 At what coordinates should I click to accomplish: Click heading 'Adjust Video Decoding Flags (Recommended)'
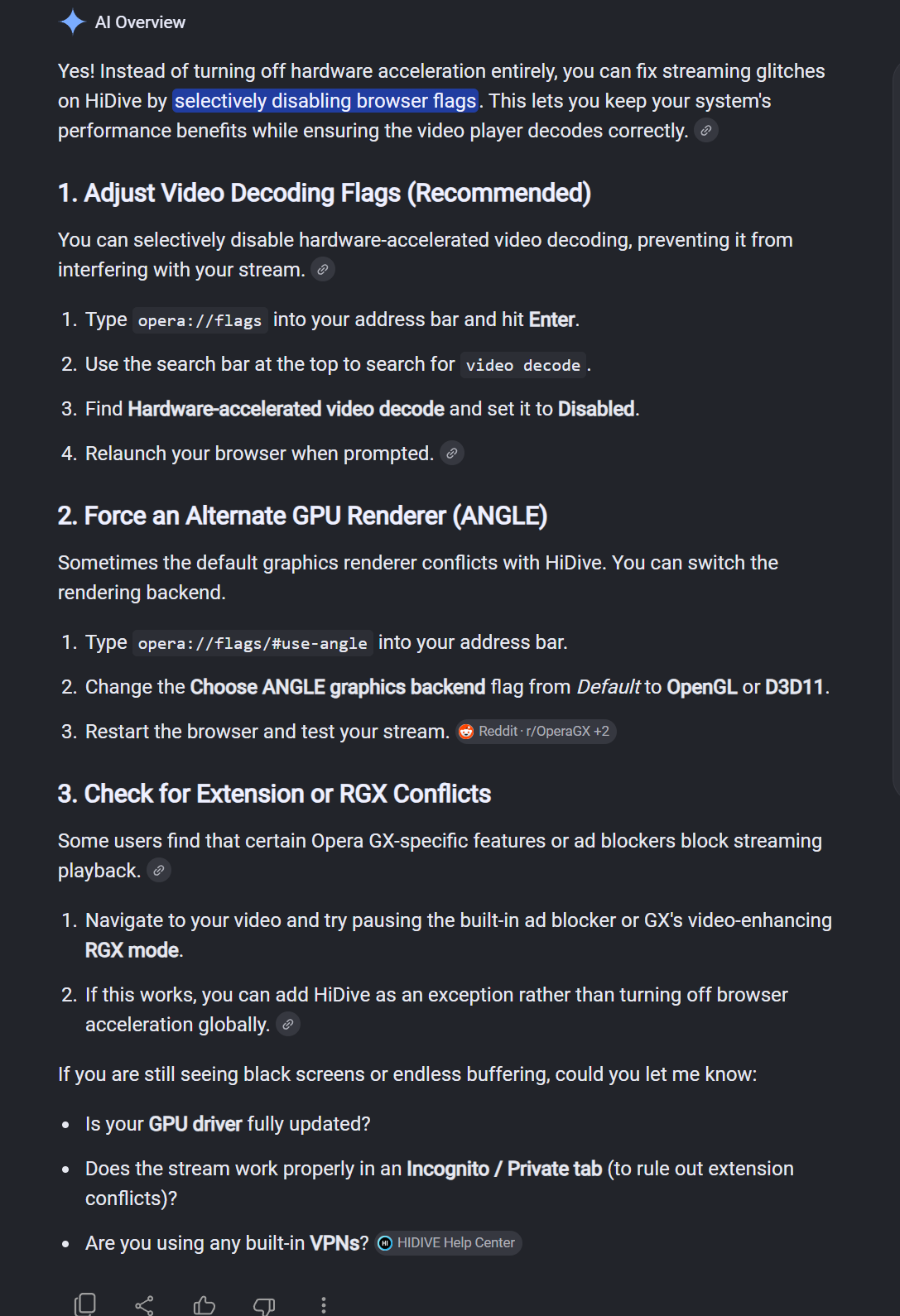(x=325, y=193)
